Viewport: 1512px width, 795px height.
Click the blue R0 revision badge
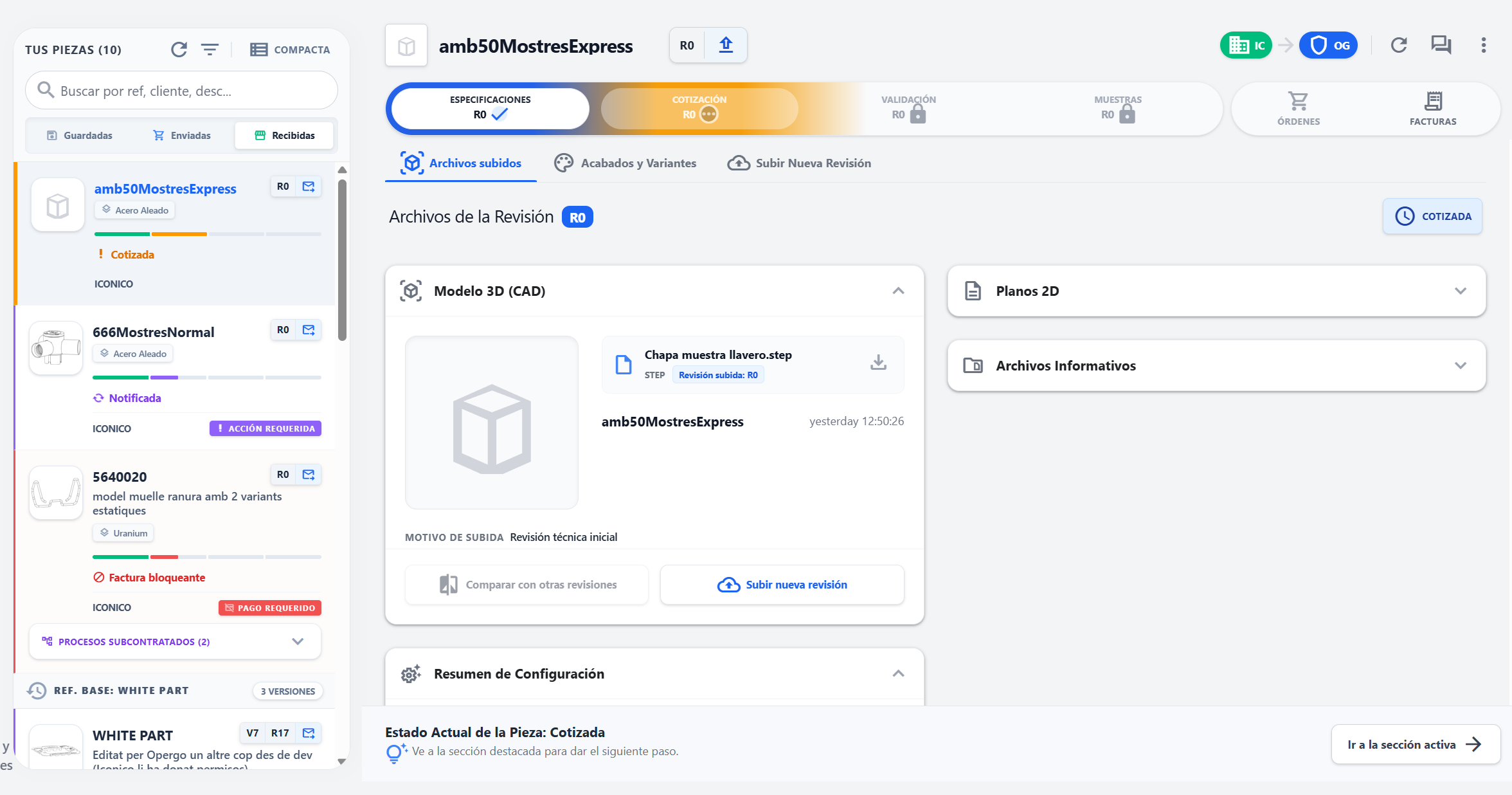coord(577,217)
